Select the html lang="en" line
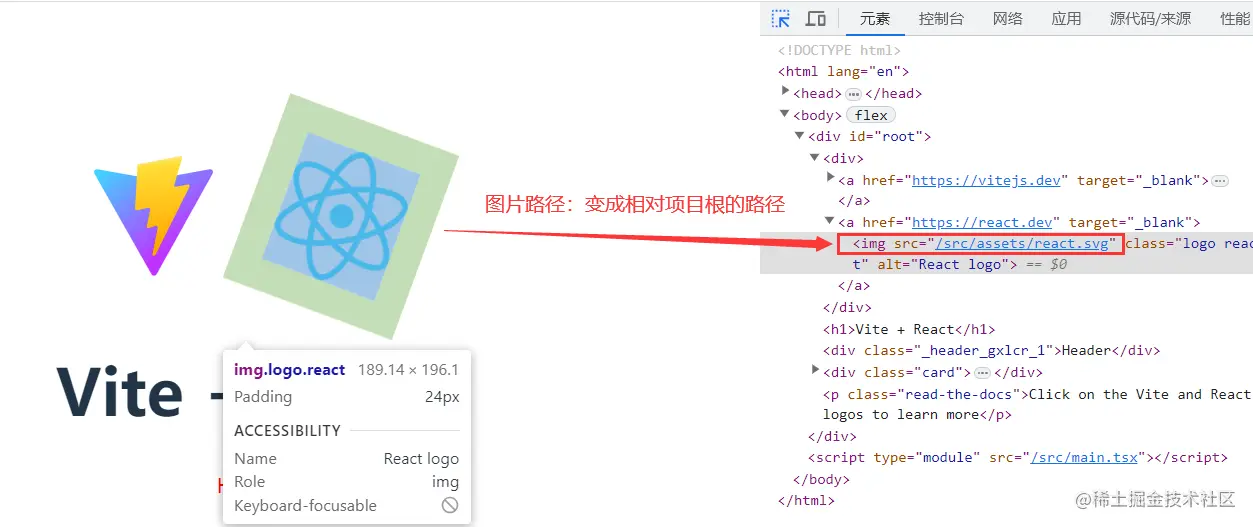This screenshot has height=527, width=1253. [x=843, y=71]
